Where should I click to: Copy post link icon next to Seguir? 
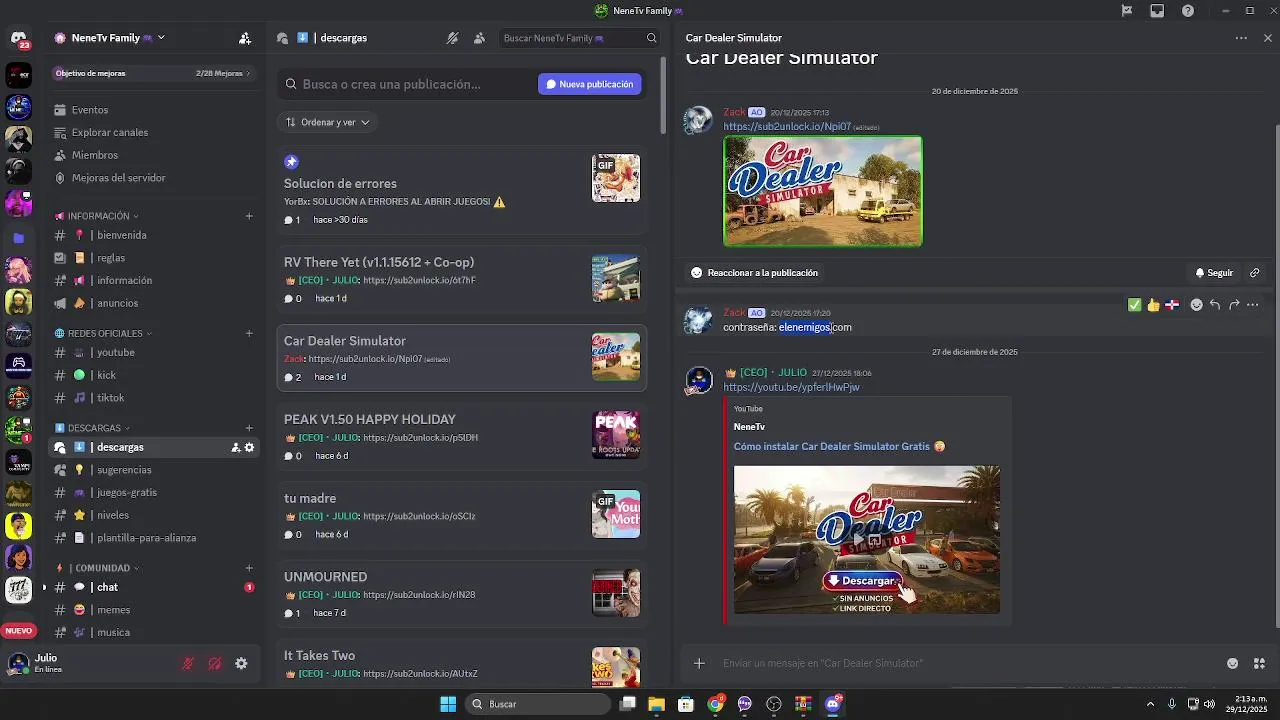(1255, 273)
